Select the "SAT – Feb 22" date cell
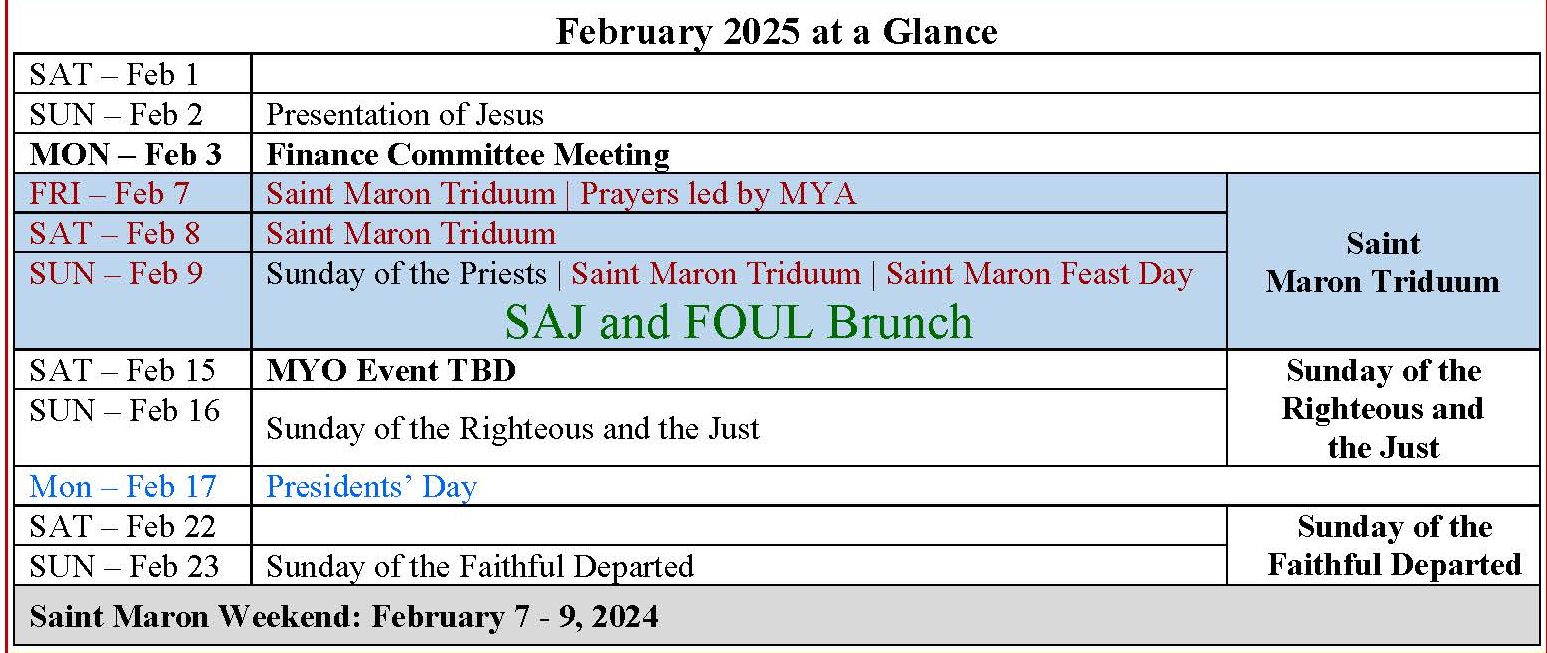Viewport: 1547px width, 653px height. pyautogui.click(x=122, y=526)
